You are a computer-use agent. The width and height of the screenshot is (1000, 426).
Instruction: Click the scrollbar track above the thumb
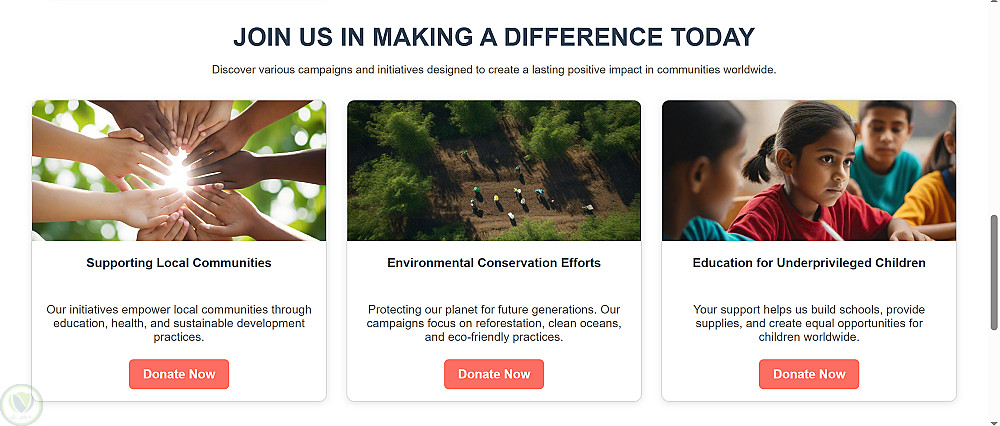[x=992, y=110]
